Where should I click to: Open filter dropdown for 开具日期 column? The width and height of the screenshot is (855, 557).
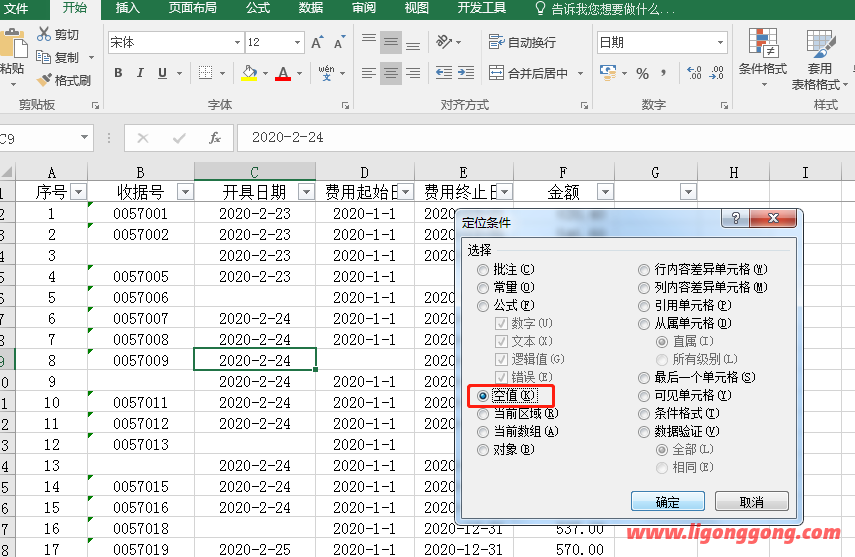306,192
